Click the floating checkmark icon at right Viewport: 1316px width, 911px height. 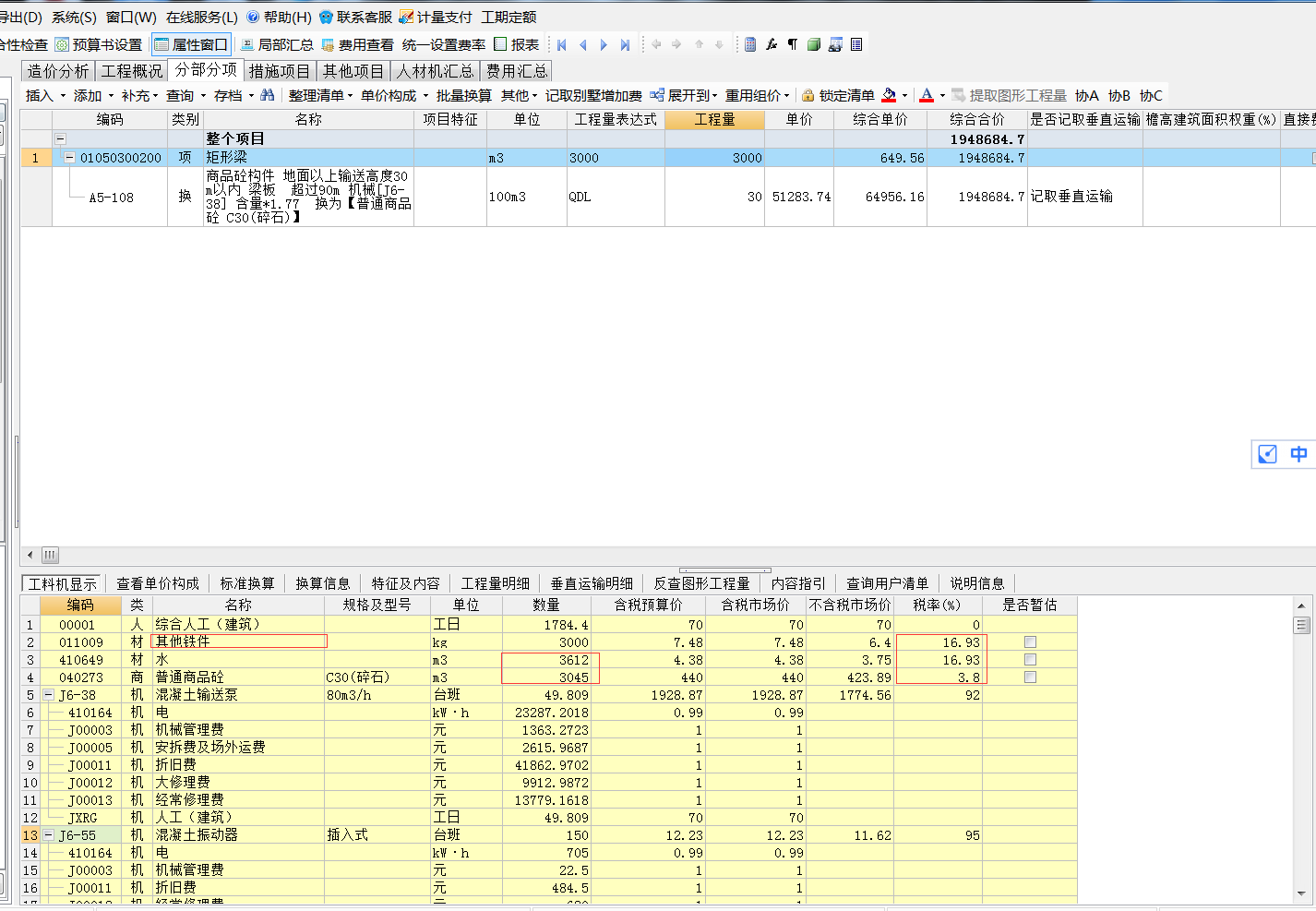tap(1268, 454)
